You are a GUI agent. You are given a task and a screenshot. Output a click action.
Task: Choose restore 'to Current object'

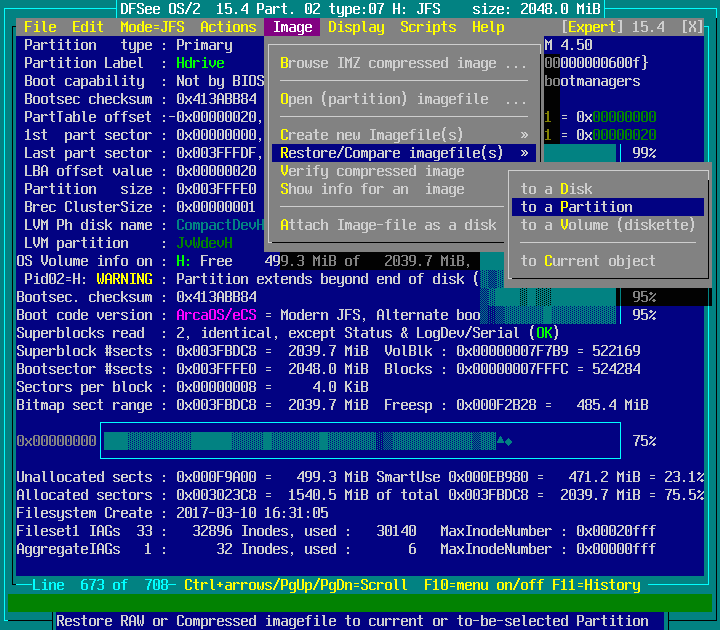point(588,261)
